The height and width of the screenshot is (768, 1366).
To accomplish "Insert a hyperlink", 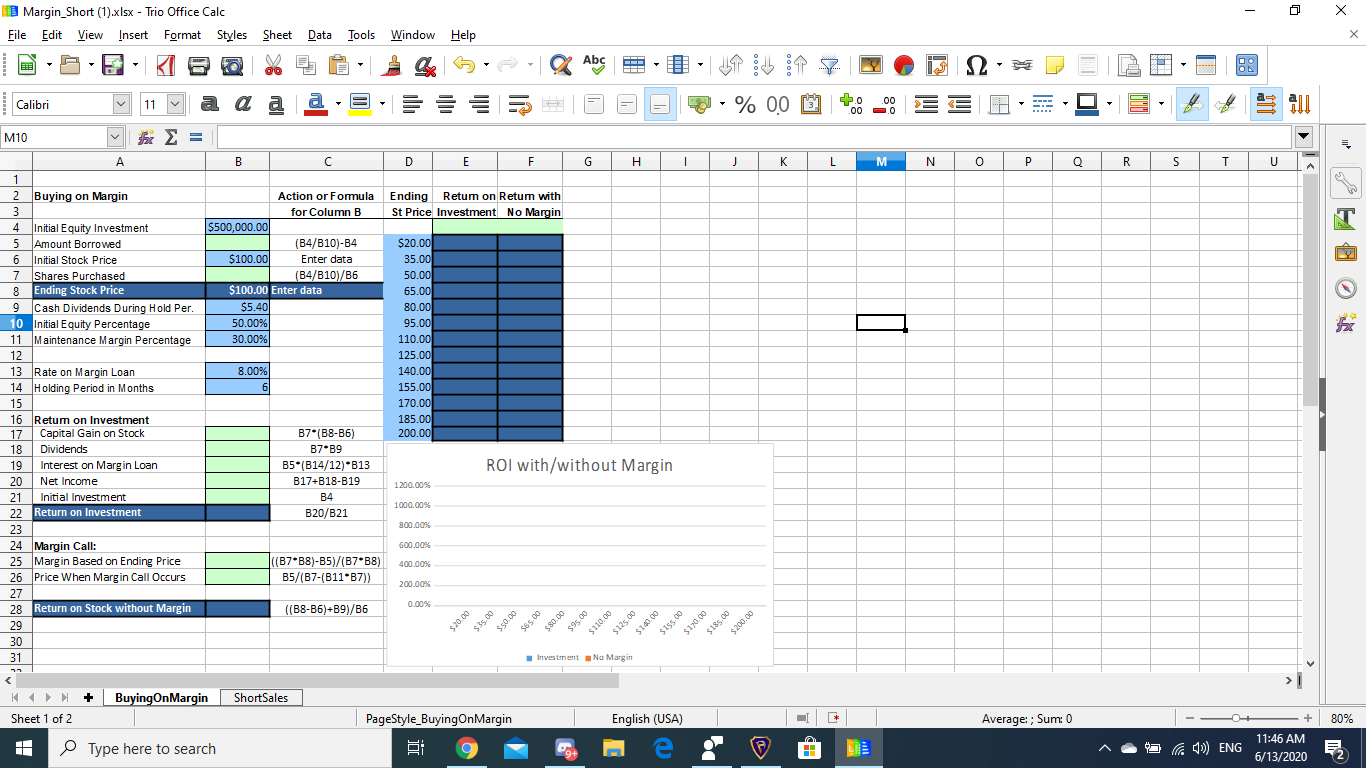I will click(x=1024, y=65).
